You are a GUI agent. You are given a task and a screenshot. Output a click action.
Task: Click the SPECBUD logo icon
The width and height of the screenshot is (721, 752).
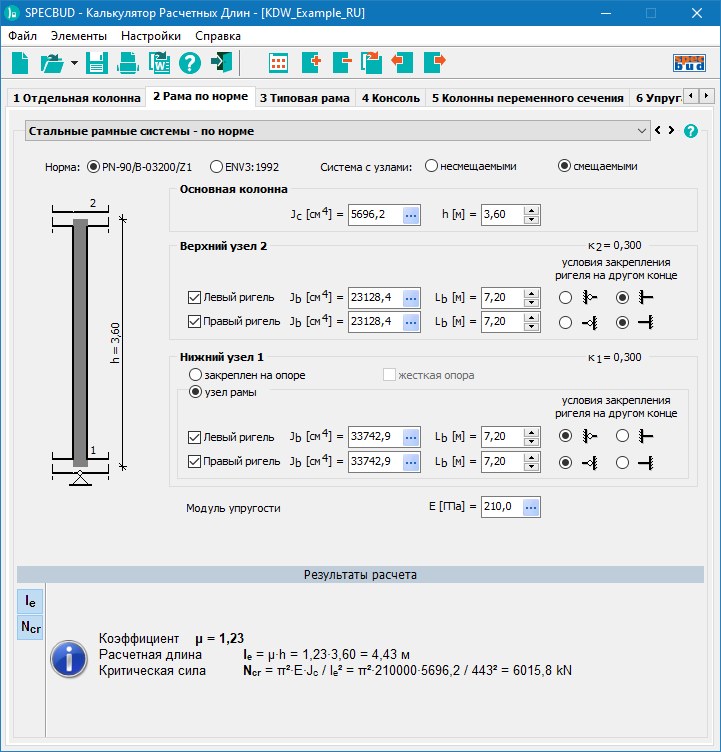click(x=690, y=63)
